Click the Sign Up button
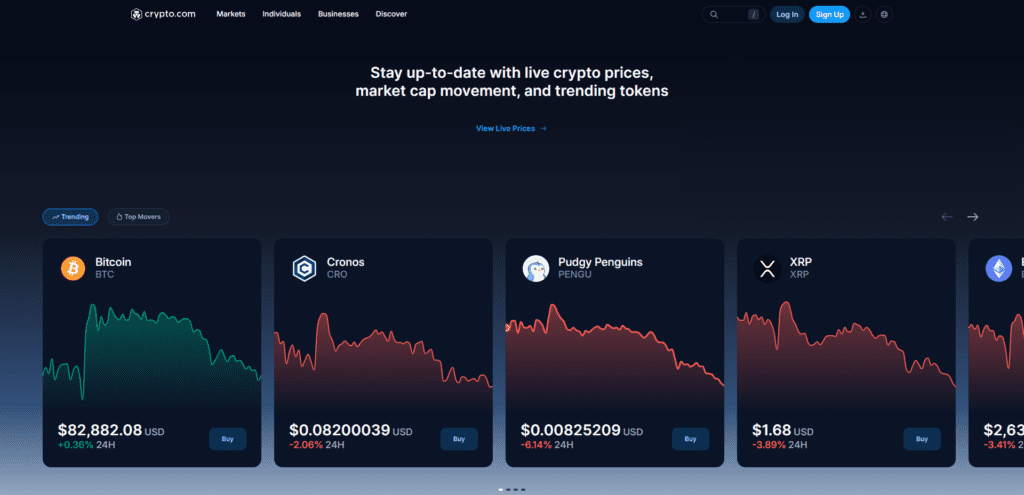This screenshot has width=1024, height=495. (829, 14)
